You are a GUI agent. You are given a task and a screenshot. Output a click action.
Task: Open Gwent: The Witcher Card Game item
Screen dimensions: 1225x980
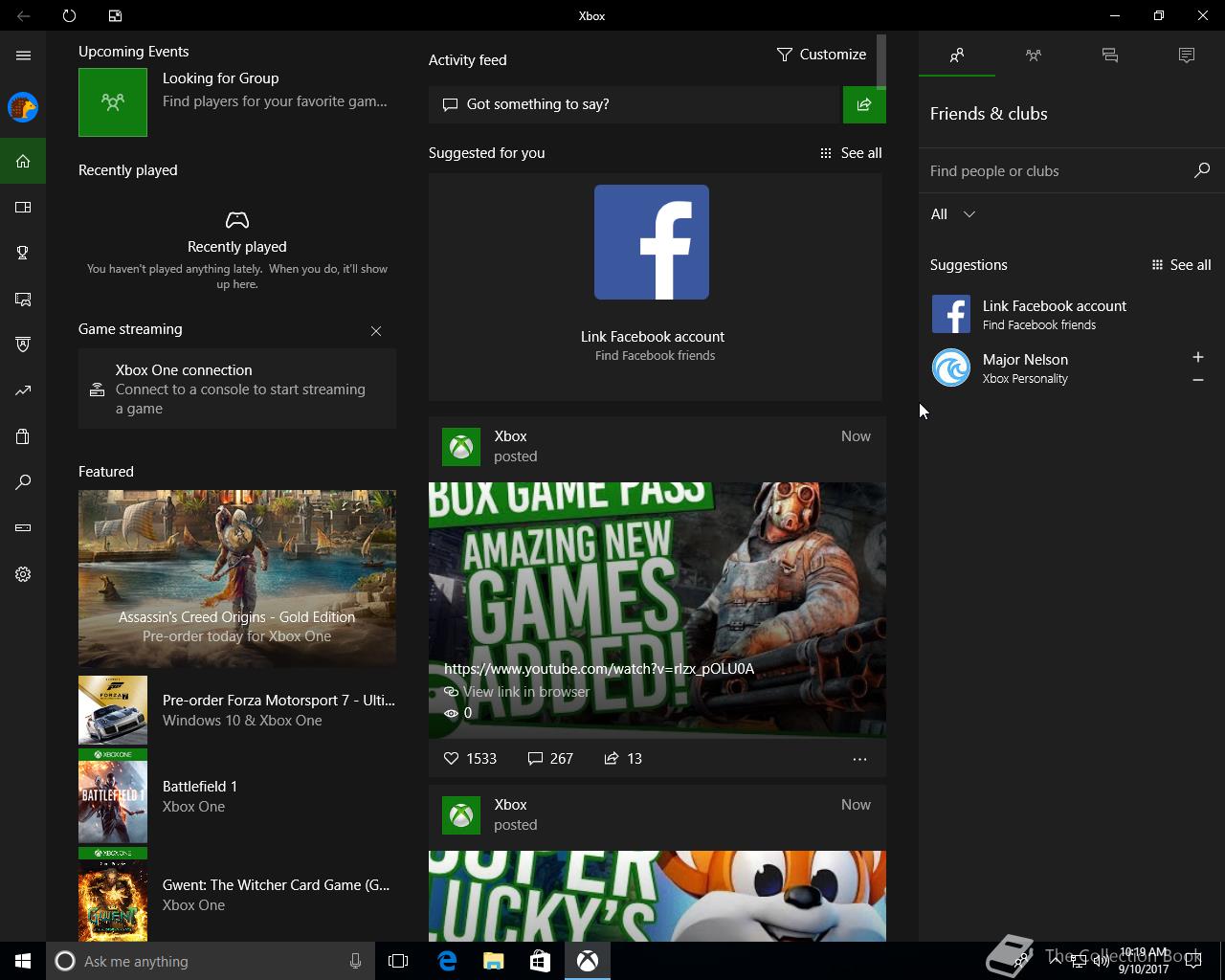[237, 895]
